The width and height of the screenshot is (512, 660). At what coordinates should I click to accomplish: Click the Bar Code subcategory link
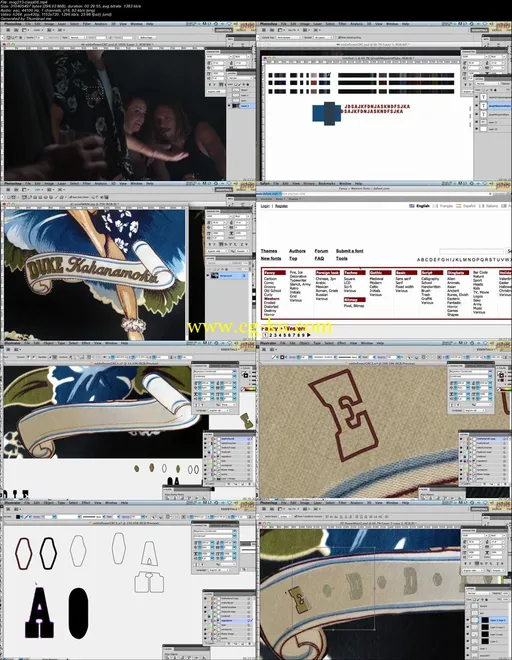[480, 273]
